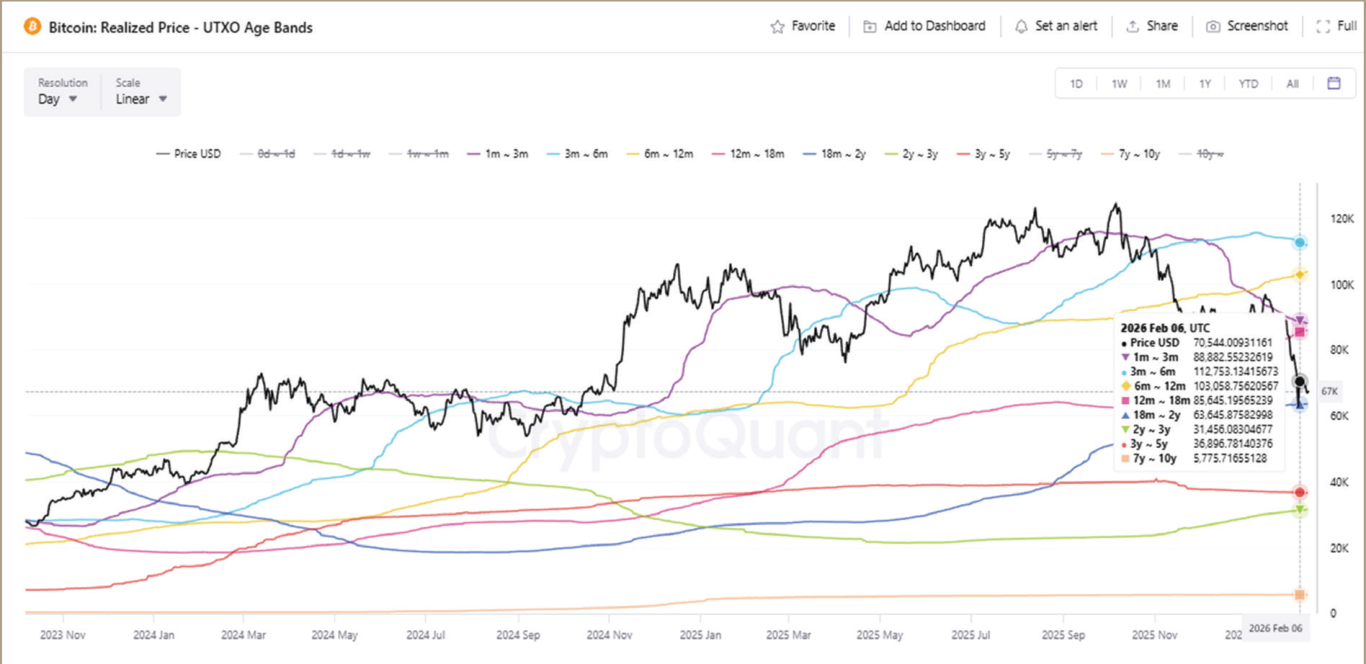The width and height of the screenshot is (1366, 664).
Task: Select the 1D time range
Action: (x=1076, y=84)
